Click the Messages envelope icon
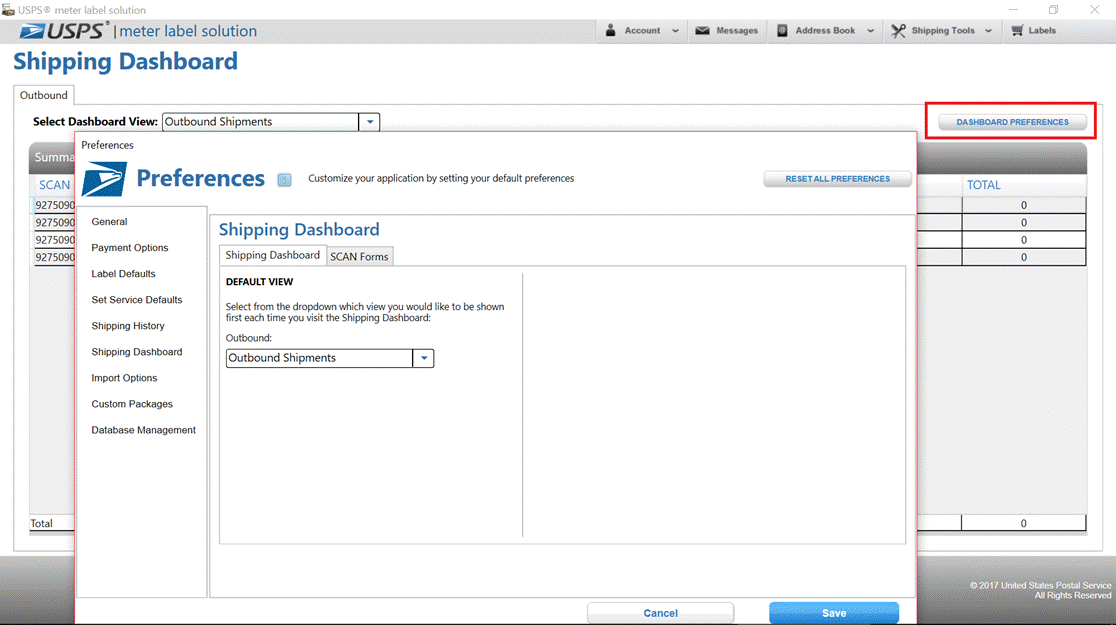 702,31
